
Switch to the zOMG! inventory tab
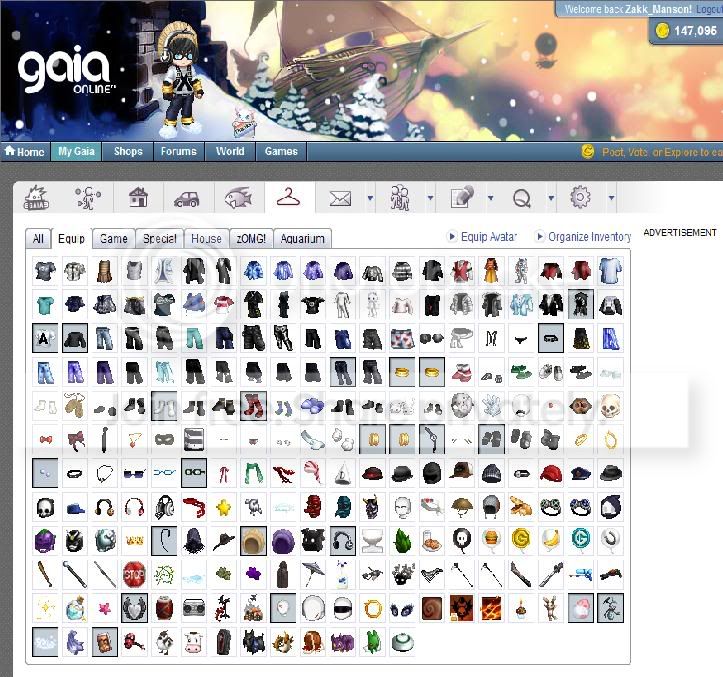click(251, 239)
